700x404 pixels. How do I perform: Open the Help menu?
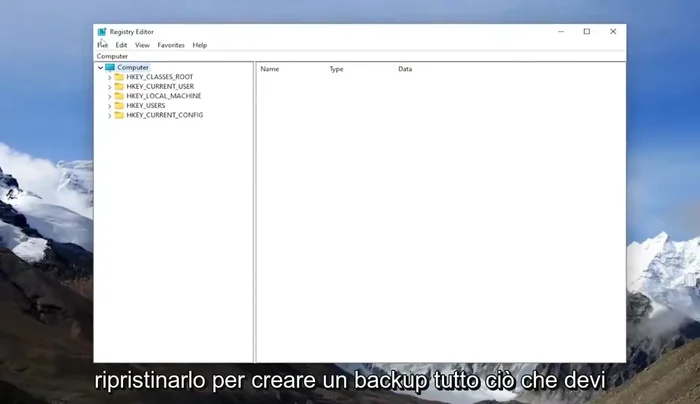pos(200,45)
